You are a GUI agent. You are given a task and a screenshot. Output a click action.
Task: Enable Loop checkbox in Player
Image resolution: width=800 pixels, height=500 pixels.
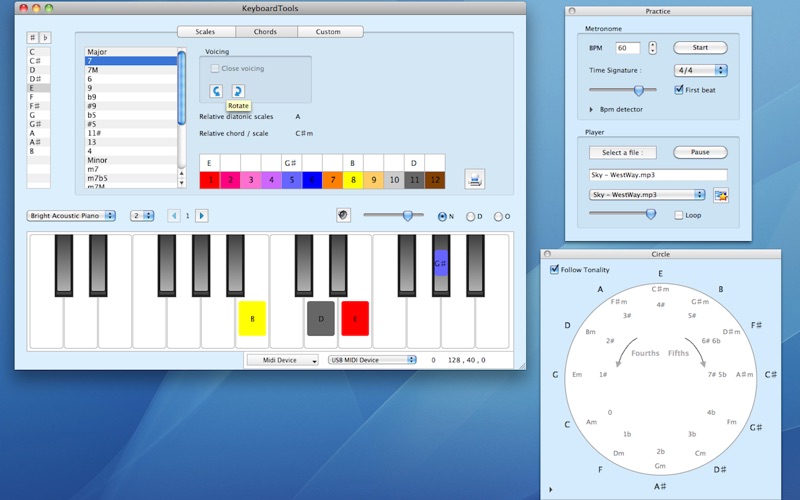coord(679,215)
